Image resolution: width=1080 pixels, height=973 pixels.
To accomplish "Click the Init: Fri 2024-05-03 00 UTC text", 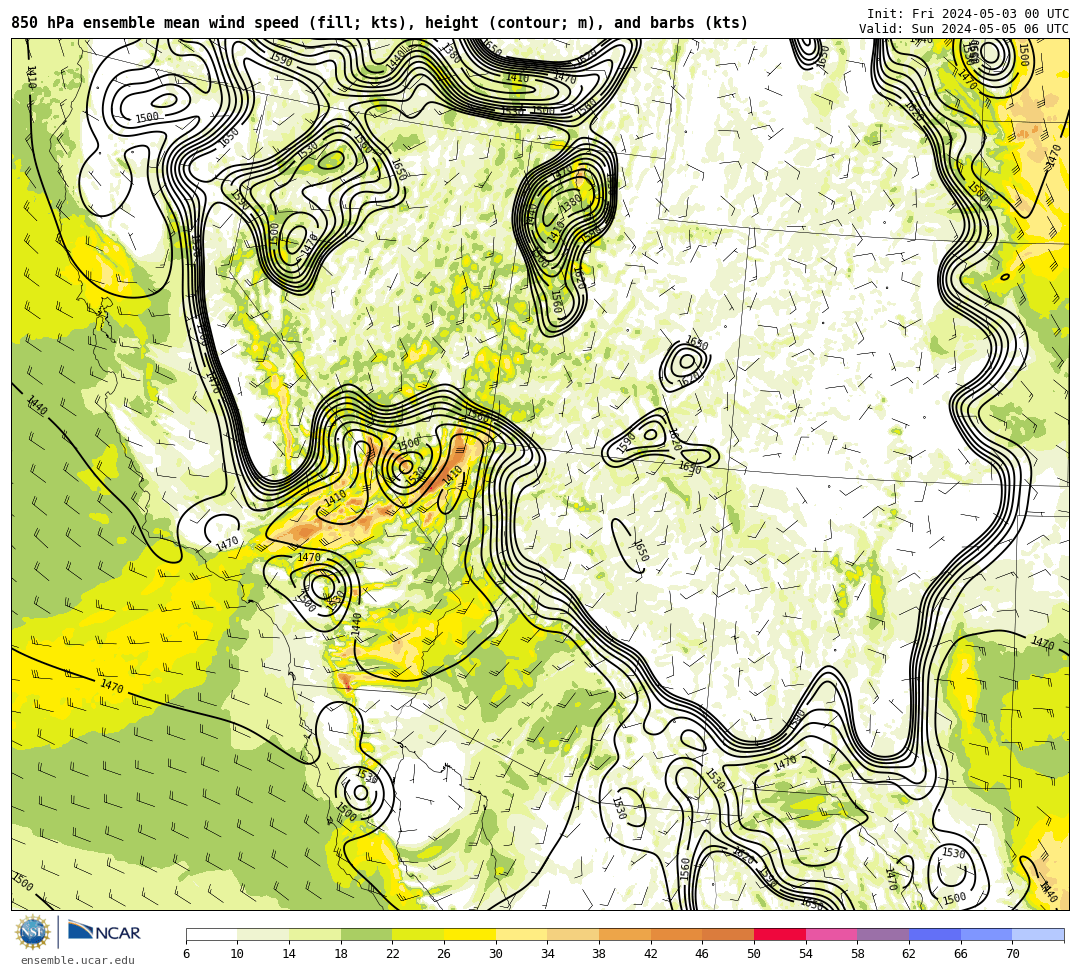I will point(968,14).
